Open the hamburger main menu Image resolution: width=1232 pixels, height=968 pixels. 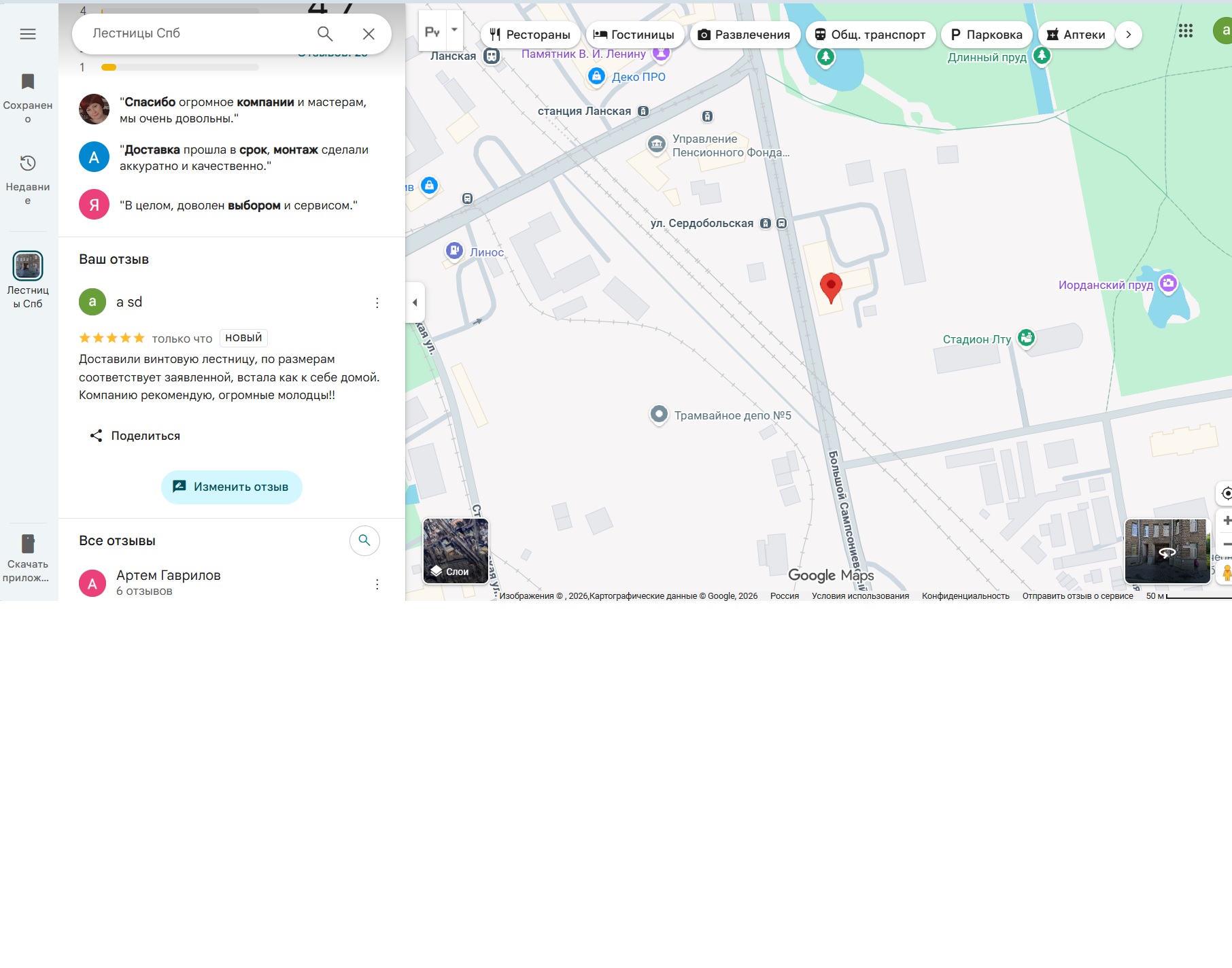tap(28, 34)
